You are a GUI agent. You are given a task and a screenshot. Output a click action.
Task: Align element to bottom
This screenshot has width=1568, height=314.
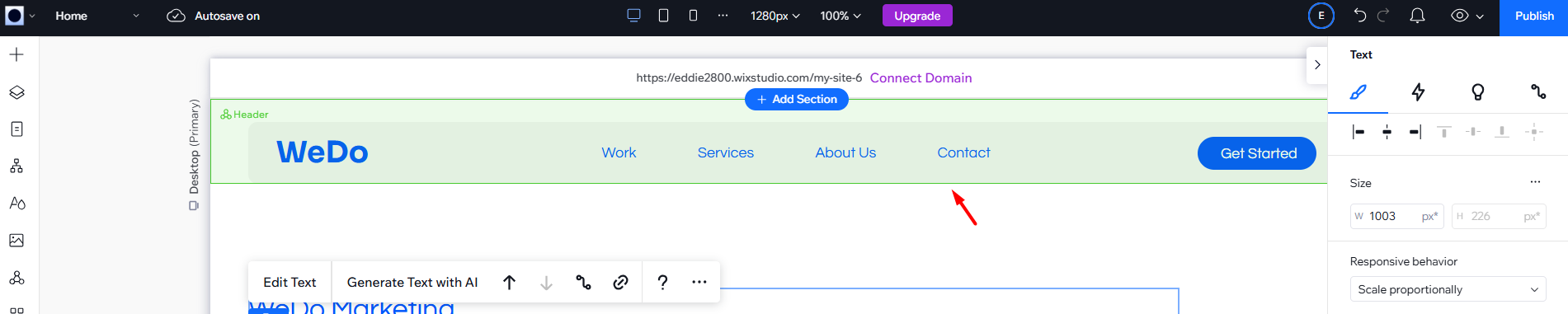click(x=1502, y=132)
